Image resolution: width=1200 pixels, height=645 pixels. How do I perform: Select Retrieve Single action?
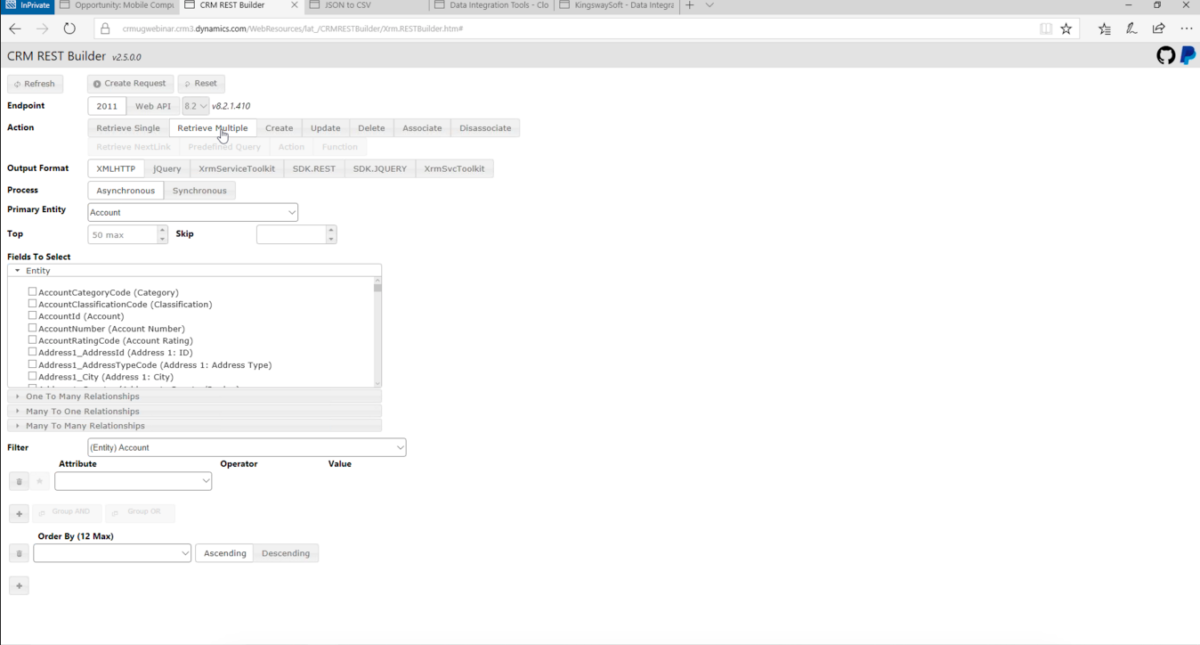pyautogui.click(x=128, y=128)
